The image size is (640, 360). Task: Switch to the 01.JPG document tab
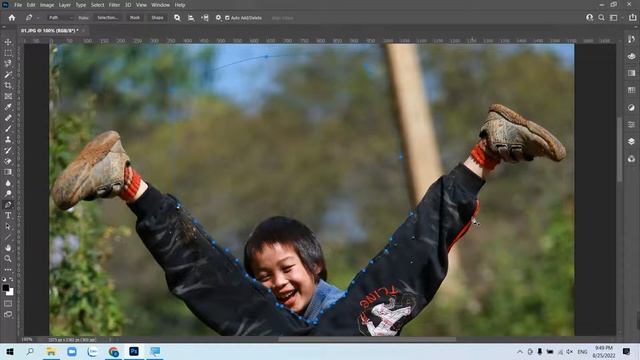point(49,31)
